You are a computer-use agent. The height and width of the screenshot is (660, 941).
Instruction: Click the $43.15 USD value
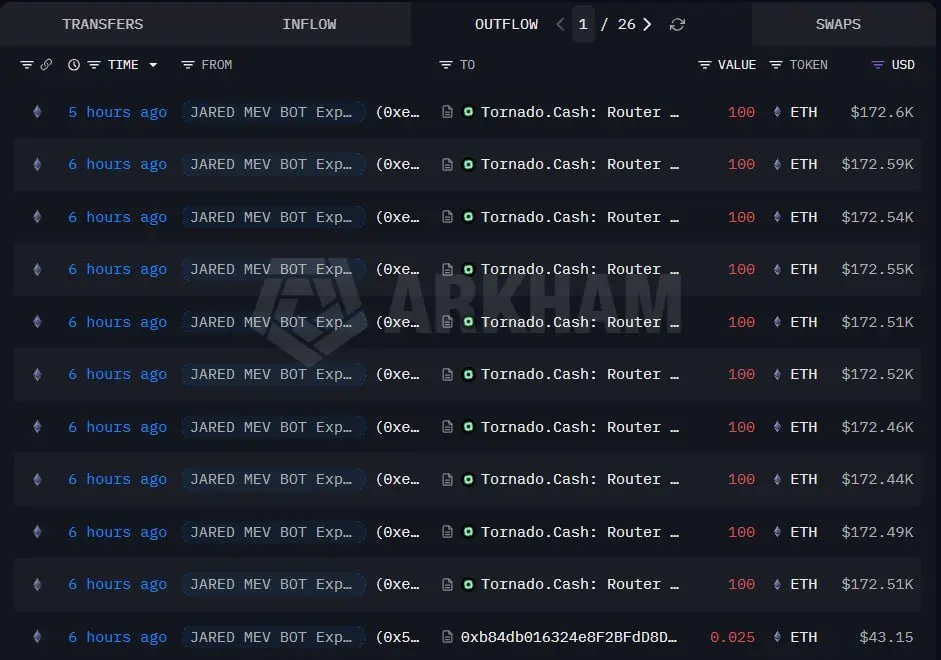(x=886, y=637)
